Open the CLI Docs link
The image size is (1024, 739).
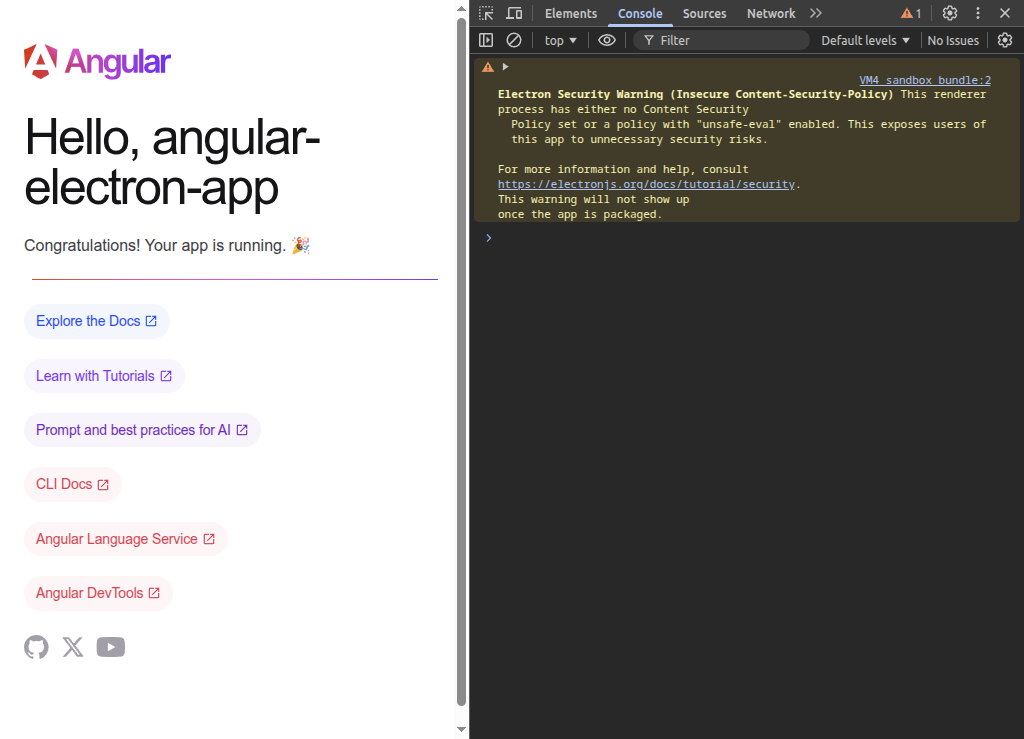pos(72,484)
